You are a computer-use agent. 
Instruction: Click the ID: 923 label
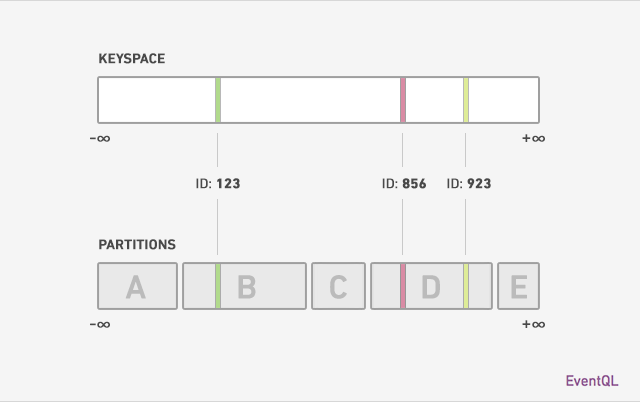(x=469, y=184)
